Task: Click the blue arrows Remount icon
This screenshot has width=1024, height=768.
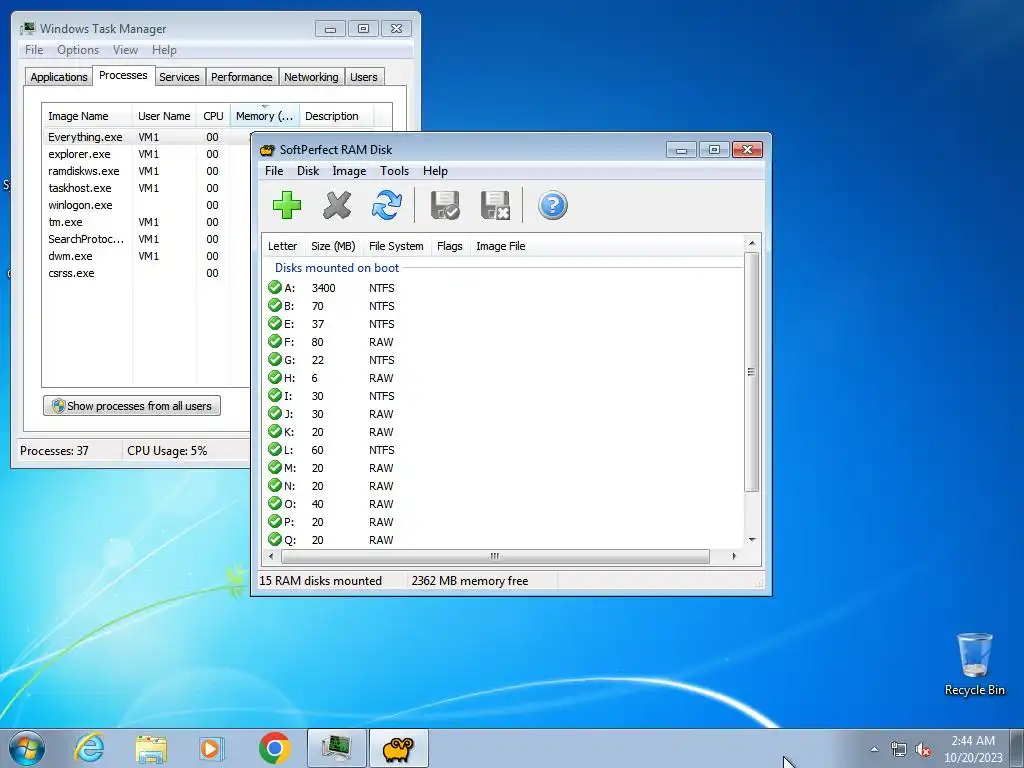Action: (387, 205)
